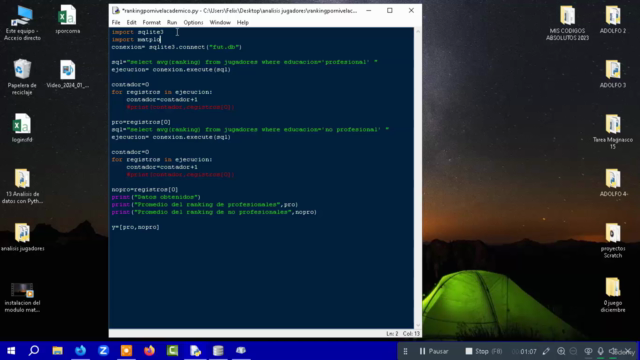Click the sqlite3.connect("fut.db") line

pos(177,47)
